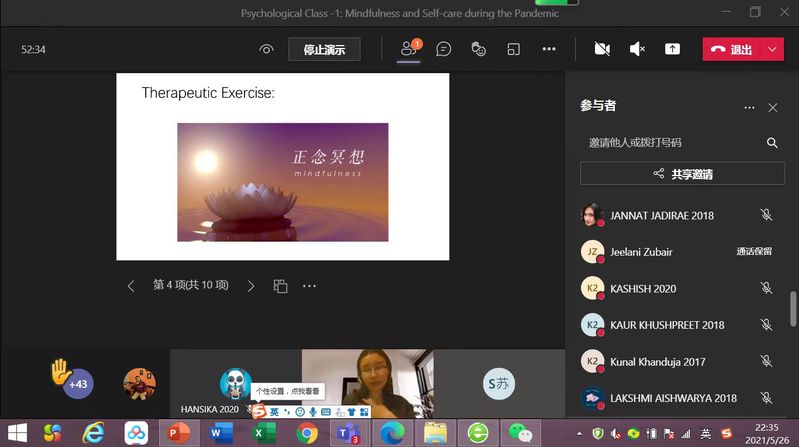Toggle mic icon for KASHISH 2020
Image resolution: width=799 pixels, height=447 pixels.
click(x=766, y=288)
